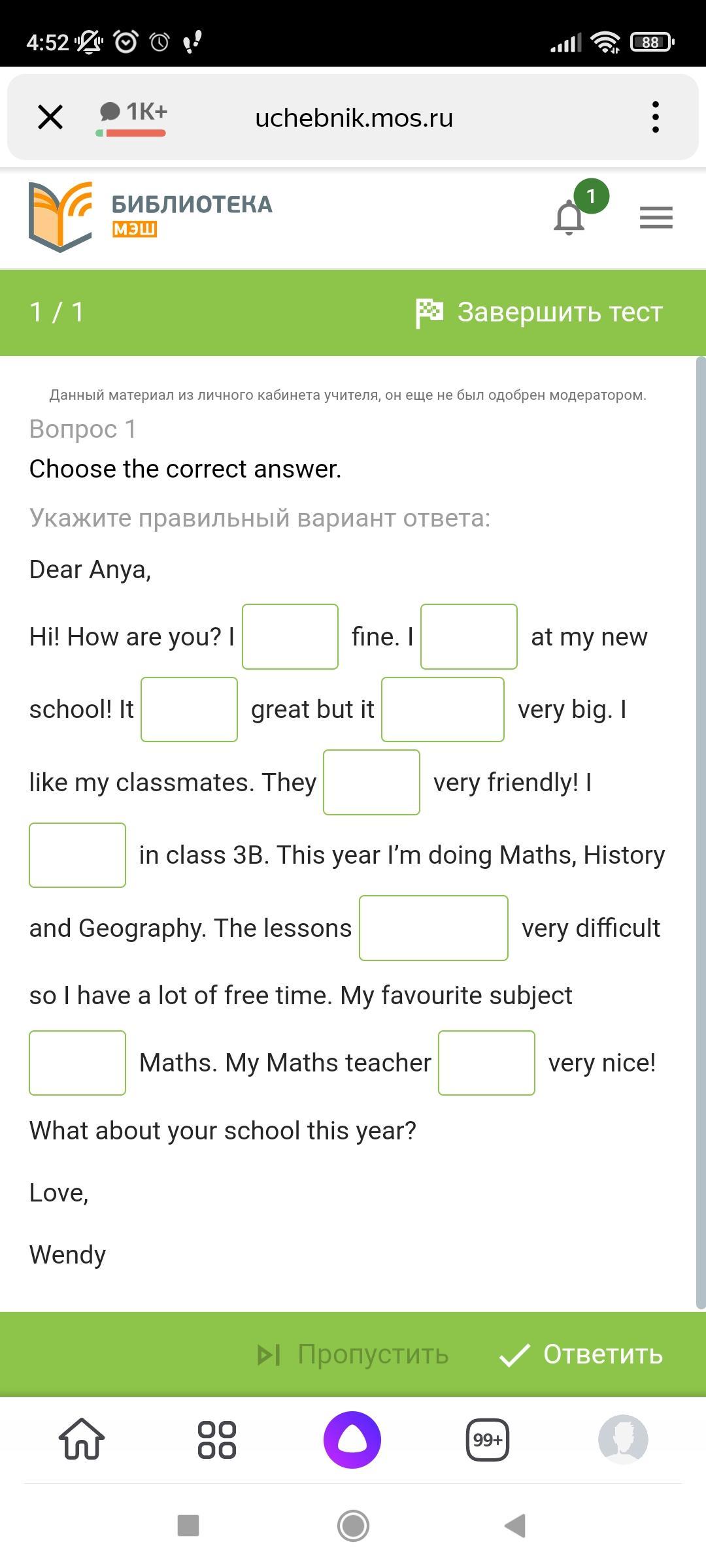706x1568 pixels.
Task: Open the browser three-dot menu
Action: coord(655,118)
